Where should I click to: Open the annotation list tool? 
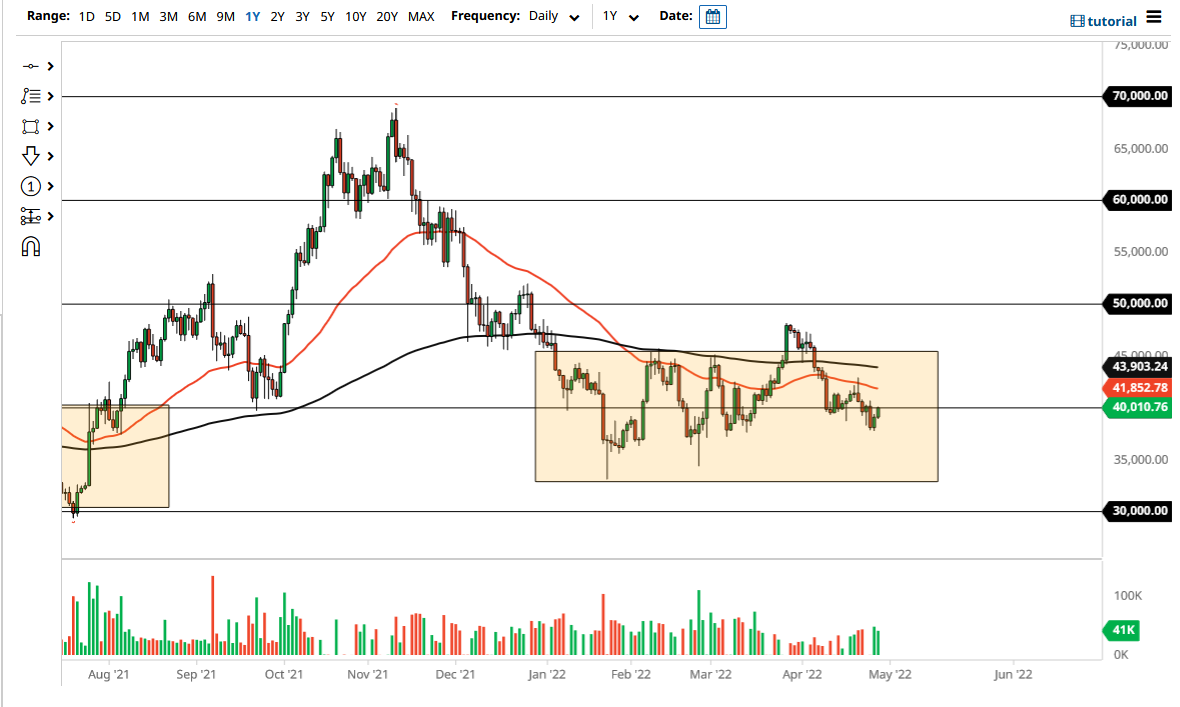pos(30,96)
